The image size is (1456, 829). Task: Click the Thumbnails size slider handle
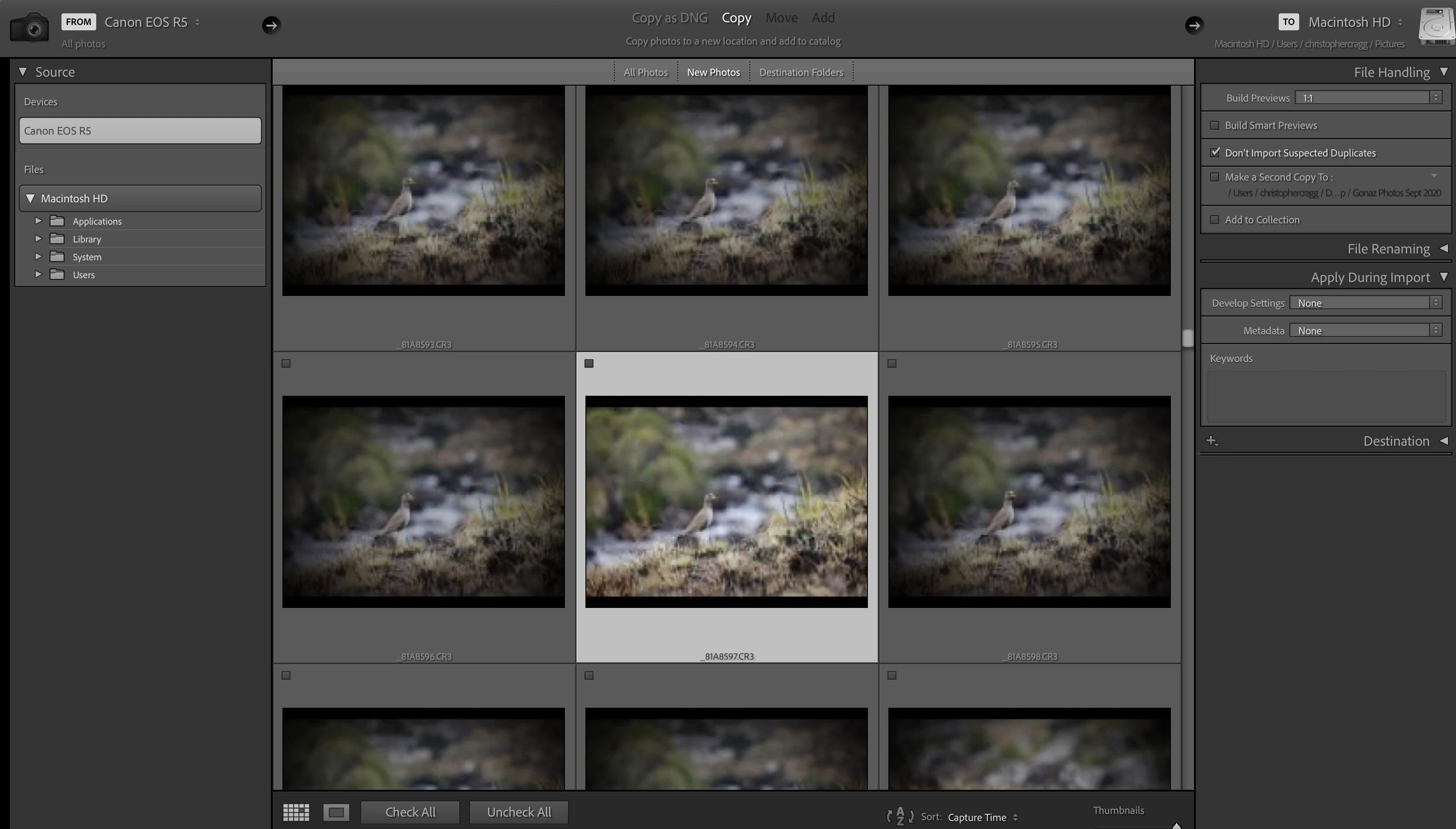point(1176,825)
